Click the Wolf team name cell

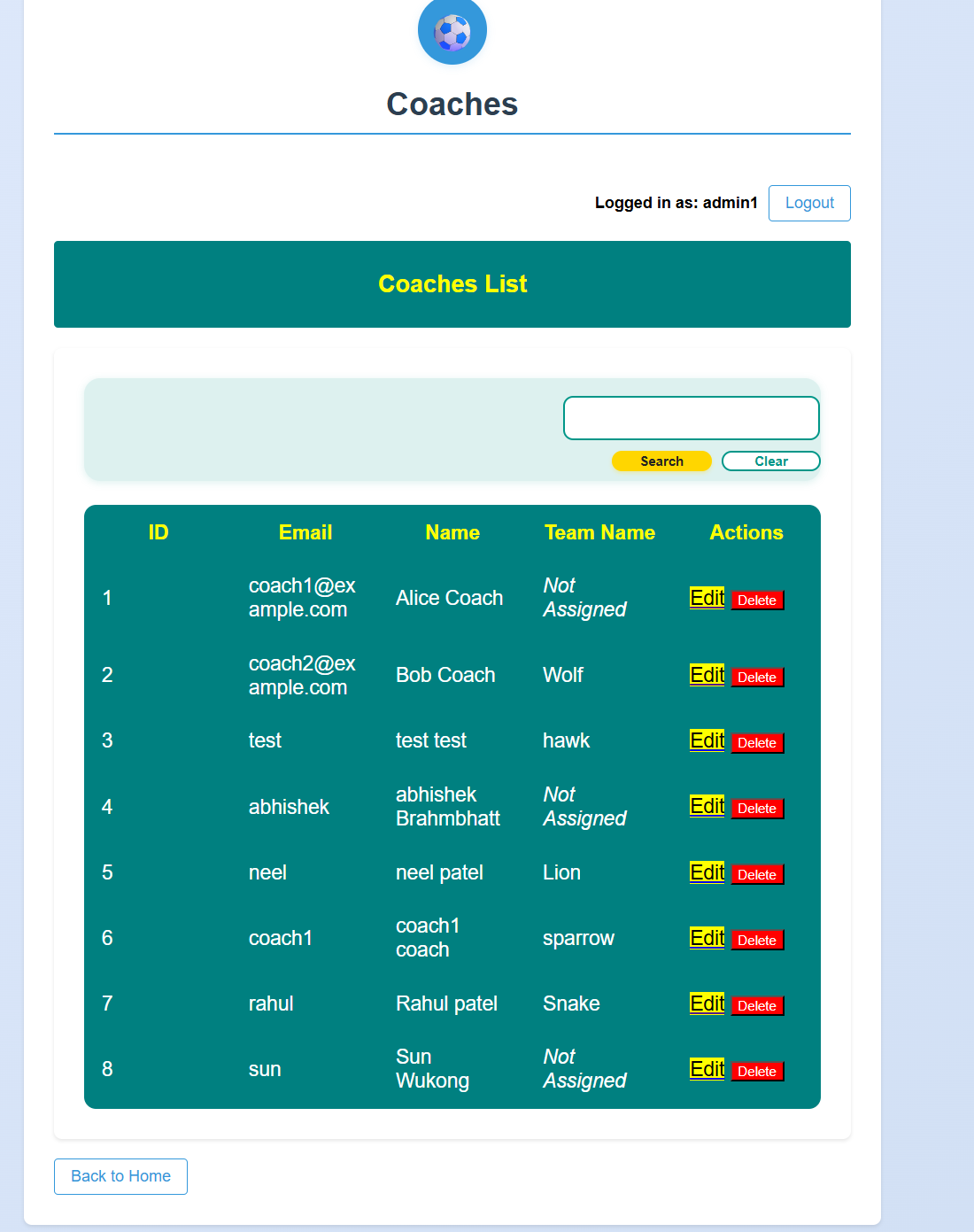(563, 675)
